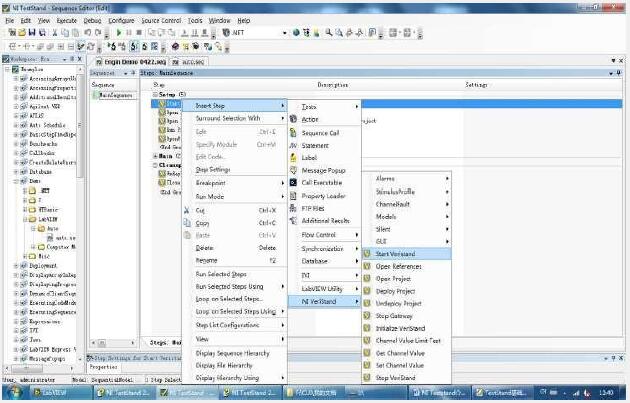Click the Deploy Project step icon
The image size is (630, 403).
[367, 291]
